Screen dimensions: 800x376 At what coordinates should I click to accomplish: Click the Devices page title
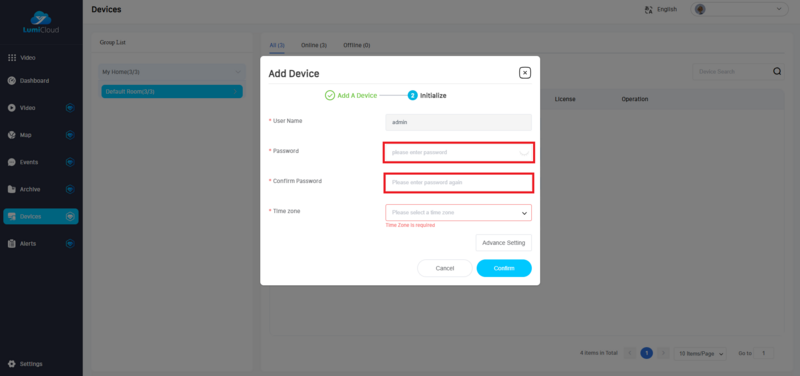tap(106, 9)
